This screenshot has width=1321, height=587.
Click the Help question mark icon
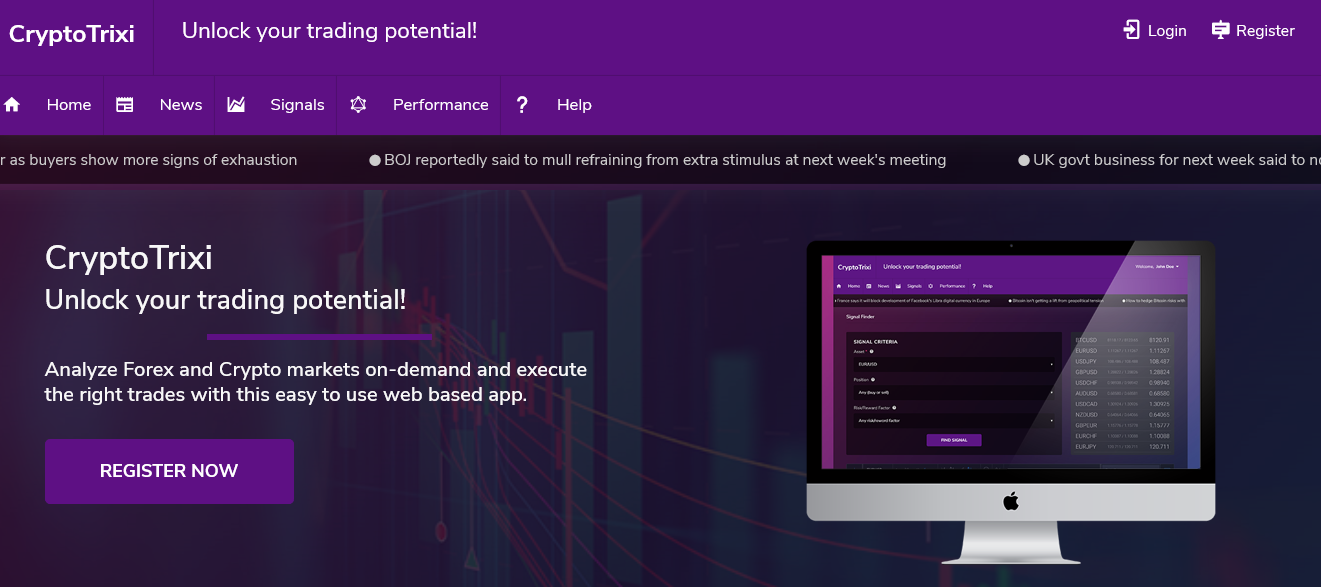[522, 105]
